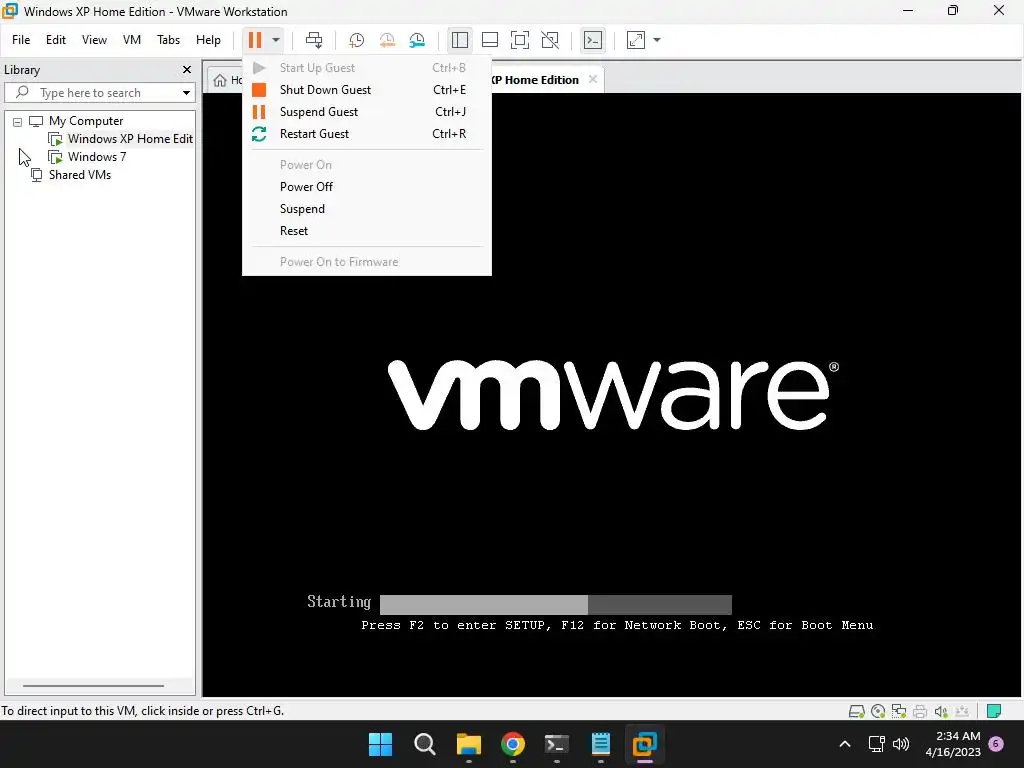Click the revert to snapshot icon
Screen dimensions: 1024x768
[387, 40]
